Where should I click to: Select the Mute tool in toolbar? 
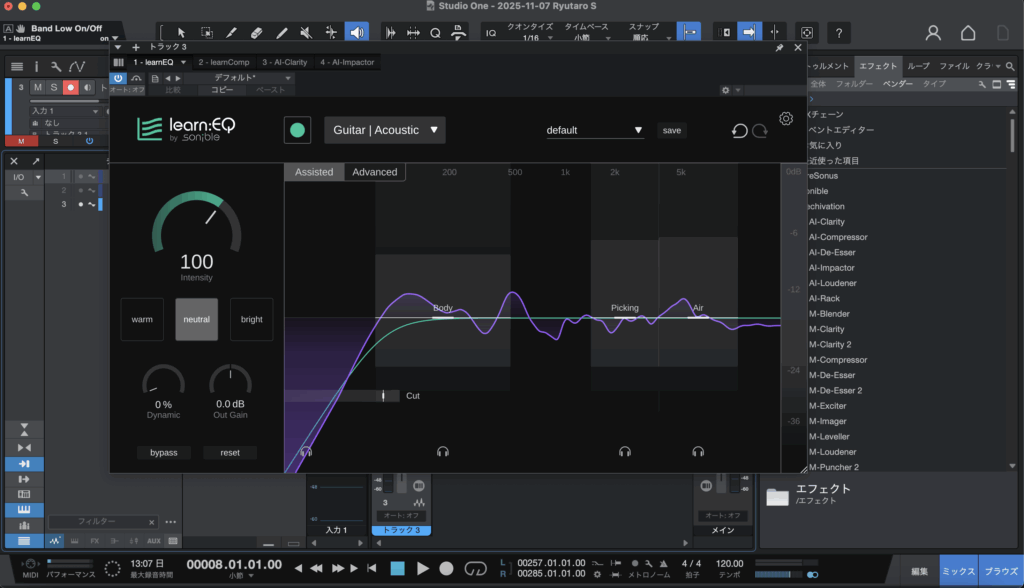point(306,33)
